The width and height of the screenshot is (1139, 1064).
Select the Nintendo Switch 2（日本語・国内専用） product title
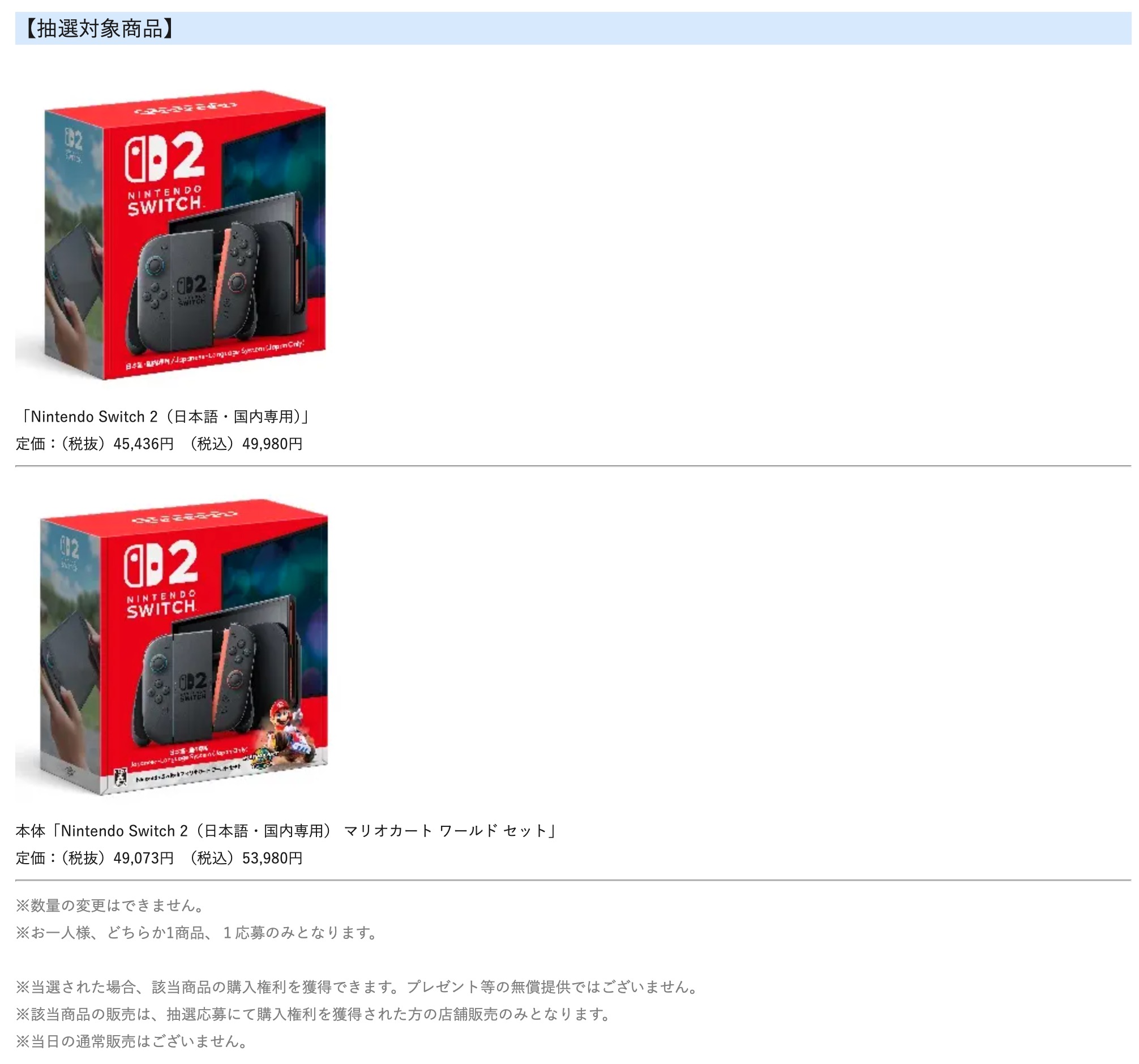pos(164,417)
